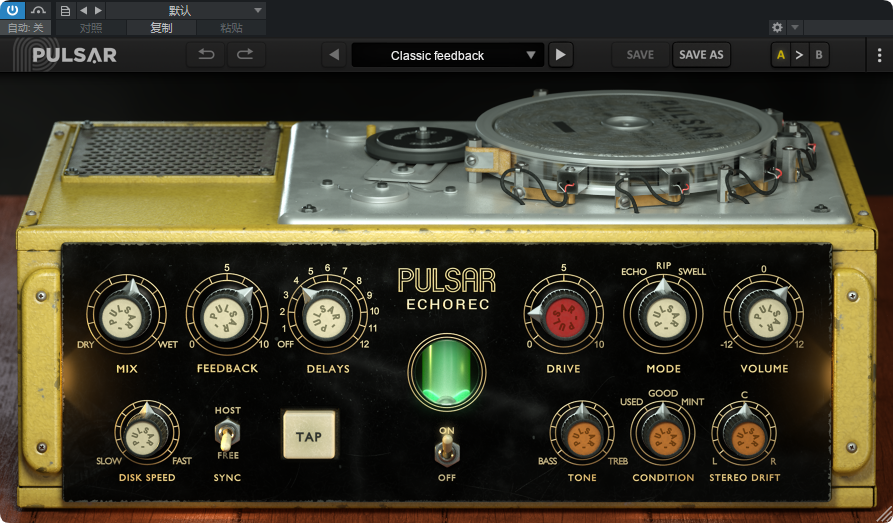Load the previous Pulsar preset

(334, 55)
